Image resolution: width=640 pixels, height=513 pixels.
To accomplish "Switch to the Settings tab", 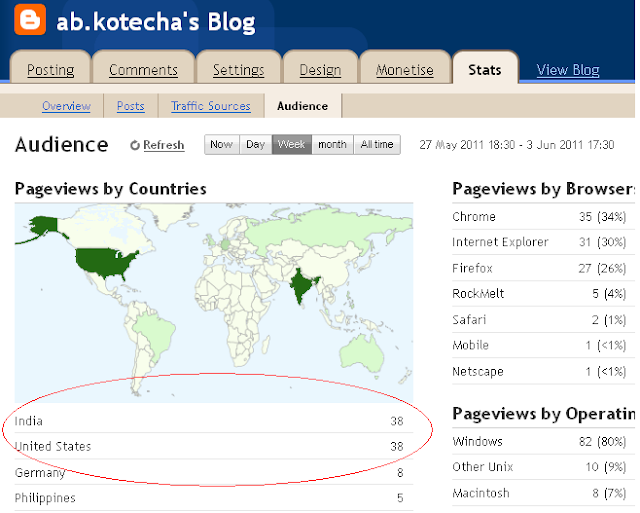I will click(x=239, y=70).
